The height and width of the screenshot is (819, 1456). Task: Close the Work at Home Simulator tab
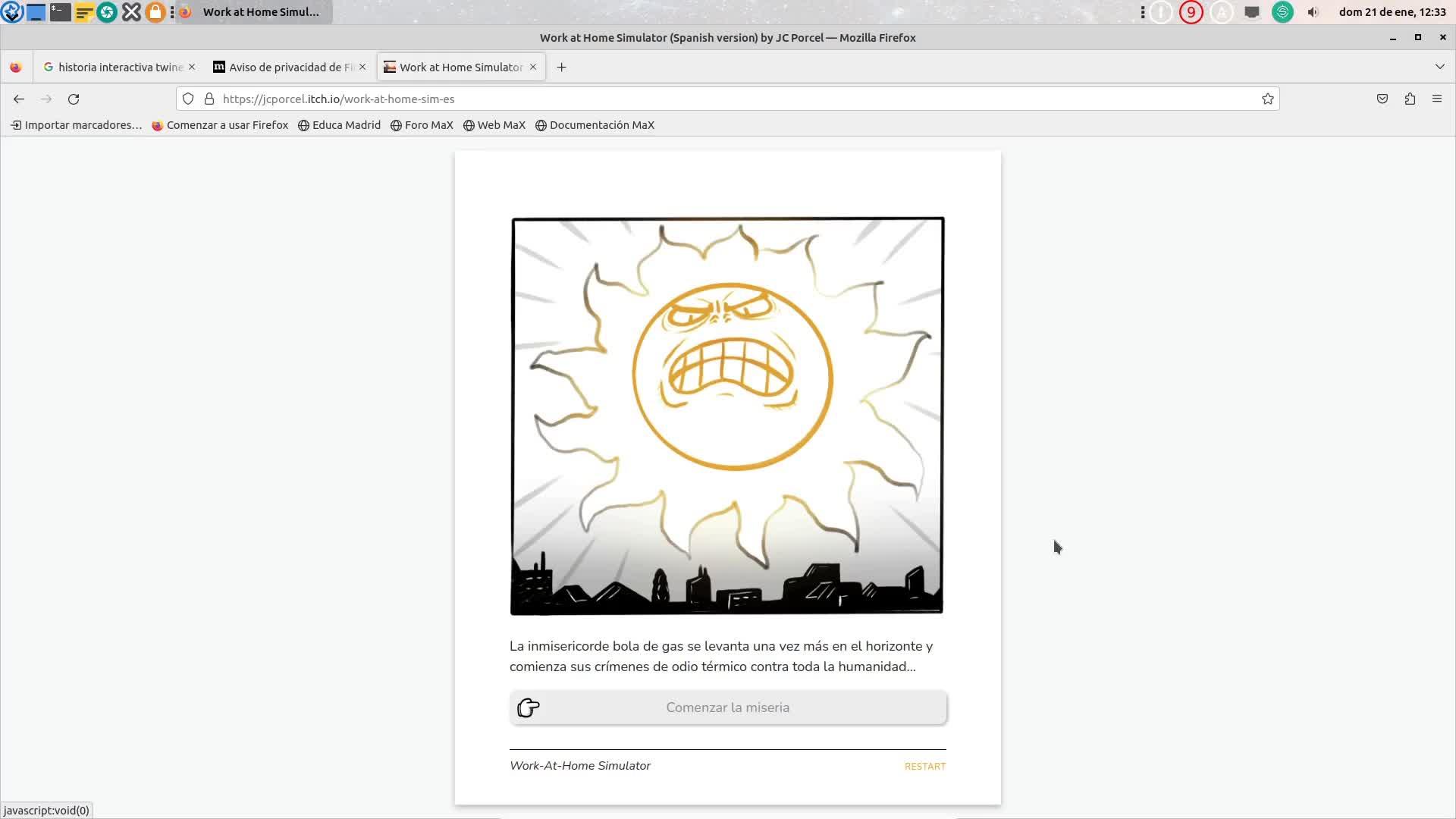tap(533, 67)
